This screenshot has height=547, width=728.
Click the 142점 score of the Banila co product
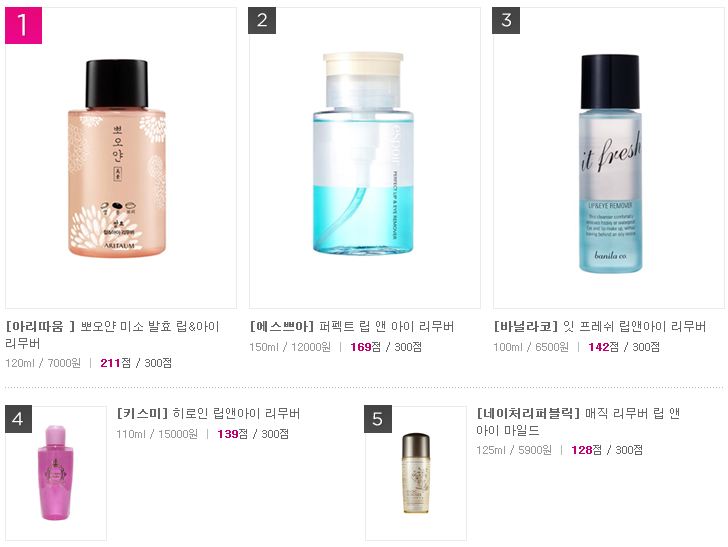tap(604, 347)
